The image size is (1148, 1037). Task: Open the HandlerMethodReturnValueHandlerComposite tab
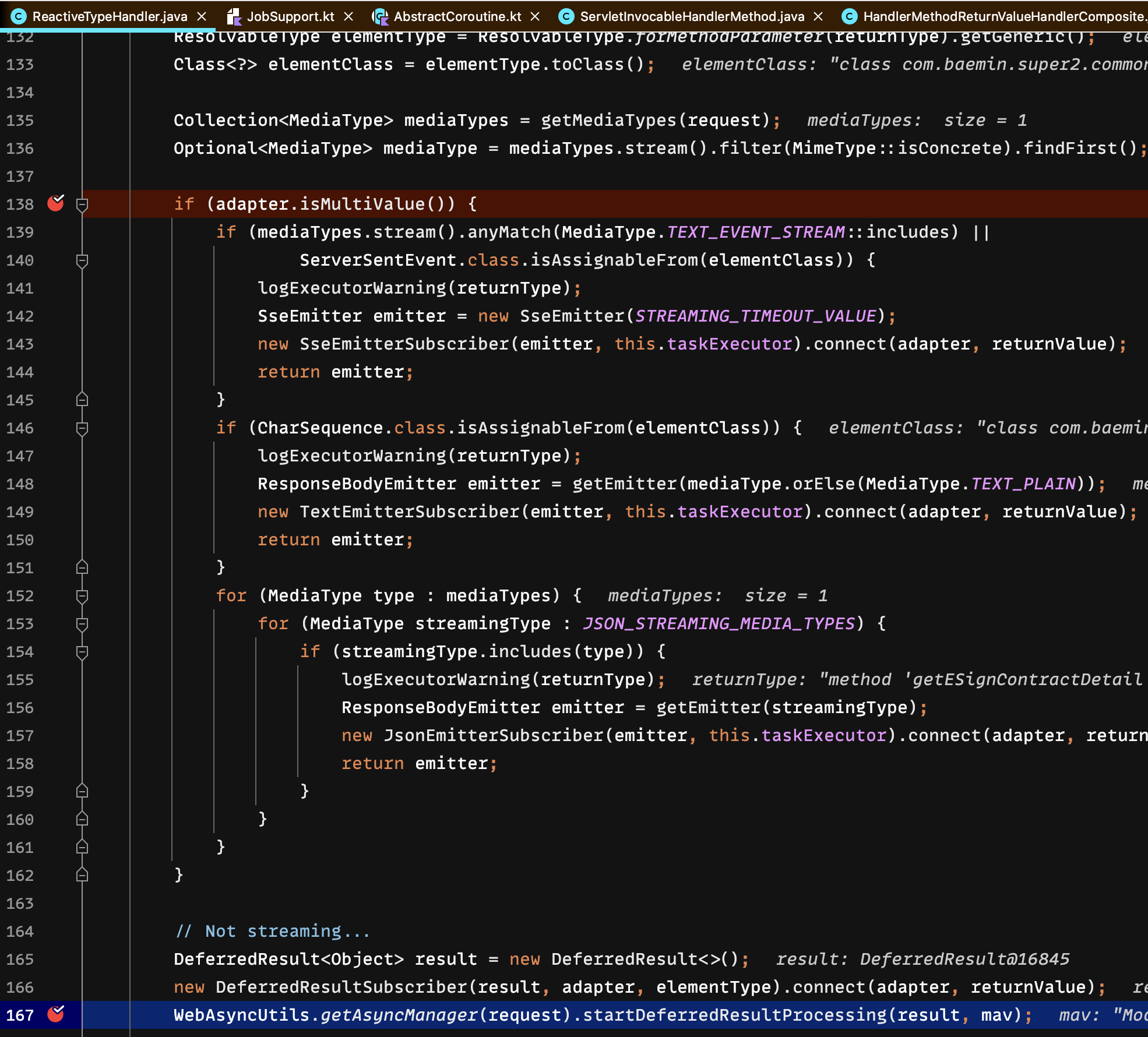[1002, 17]
